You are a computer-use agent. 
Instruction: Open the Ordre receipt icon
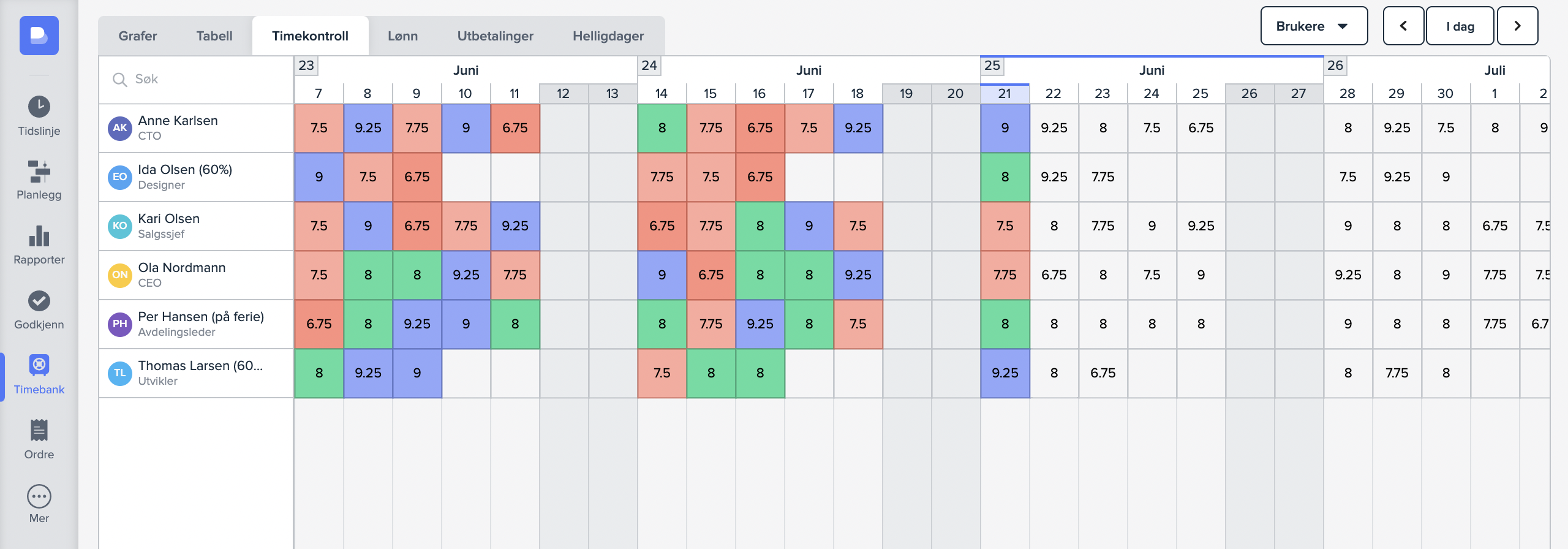pos(39,430)
